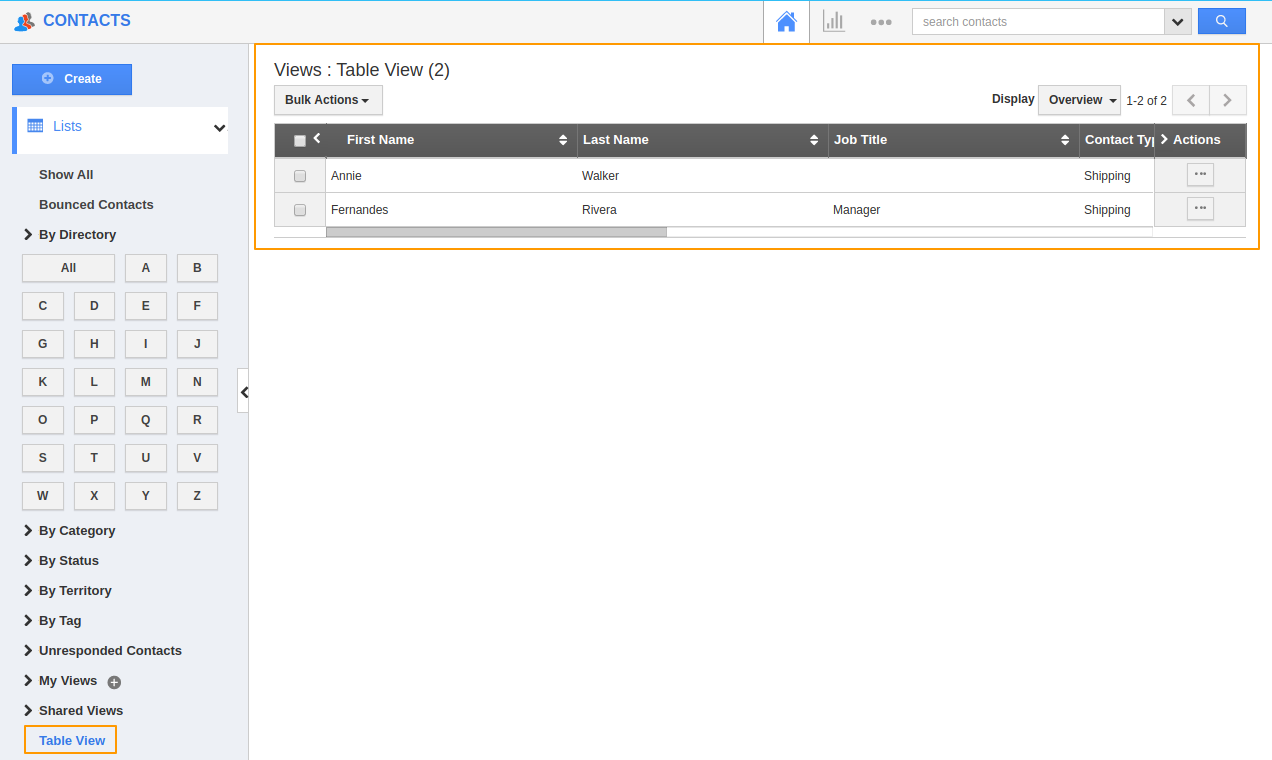Toggle the select-all header checkbox
1272x760 pixels.
point(300,141)
